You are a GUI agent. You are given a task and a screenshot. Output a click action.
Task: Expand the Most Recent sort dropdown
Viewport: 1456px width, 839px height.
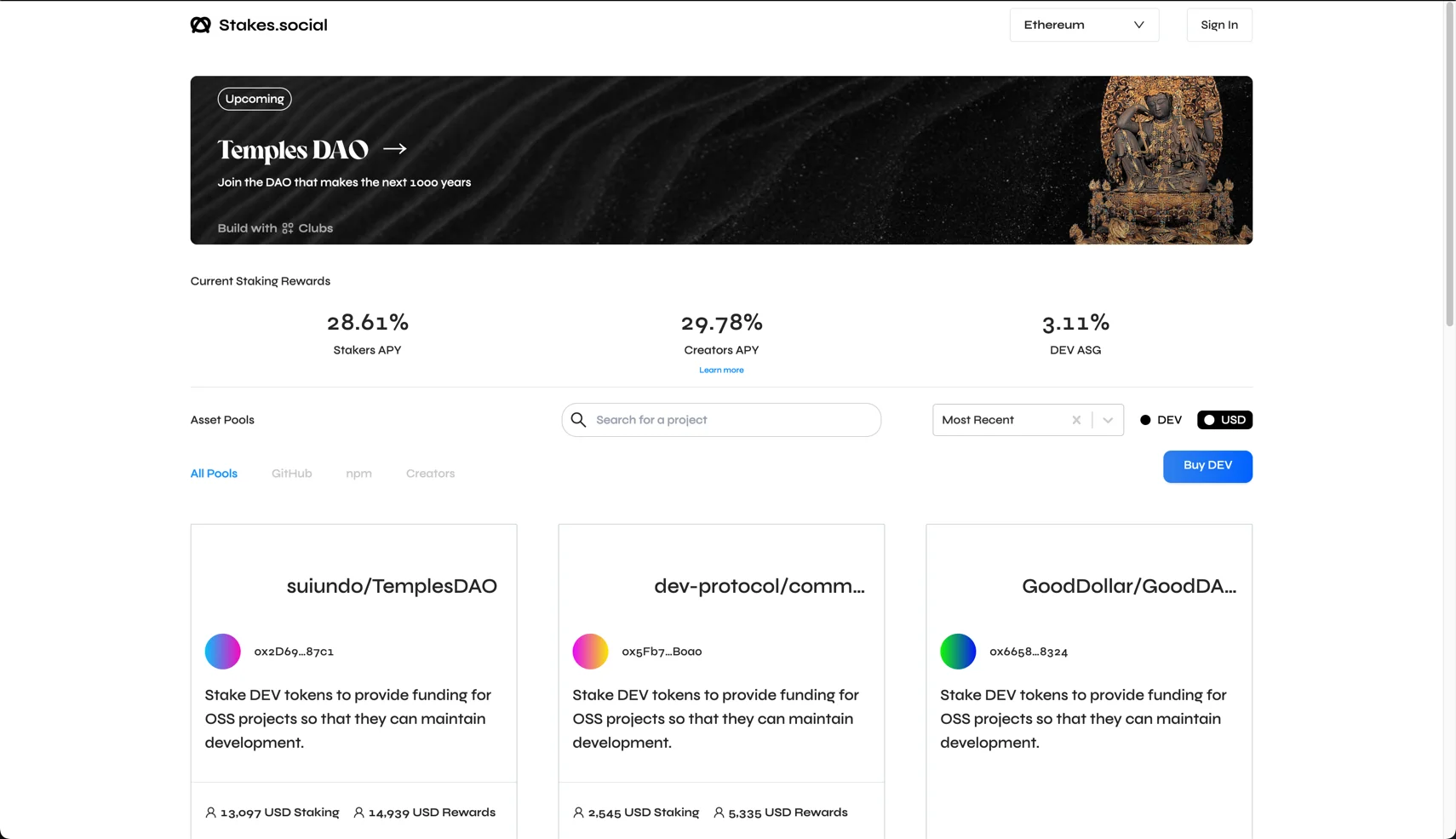pos(1108,419)
